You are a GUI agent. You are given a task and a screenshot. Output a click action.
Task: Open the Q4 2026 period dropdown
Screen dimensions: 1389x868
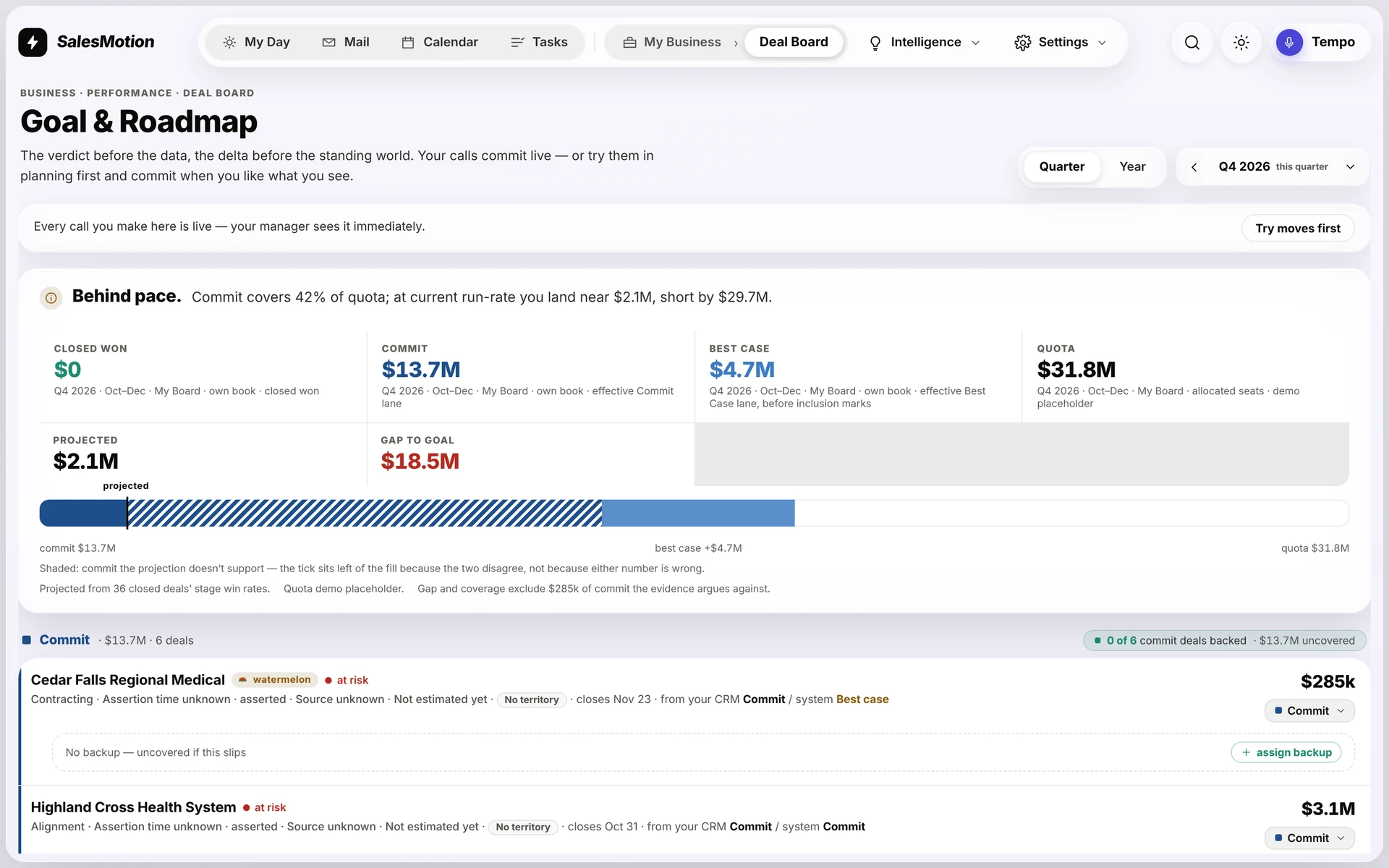pos(1350,167)
